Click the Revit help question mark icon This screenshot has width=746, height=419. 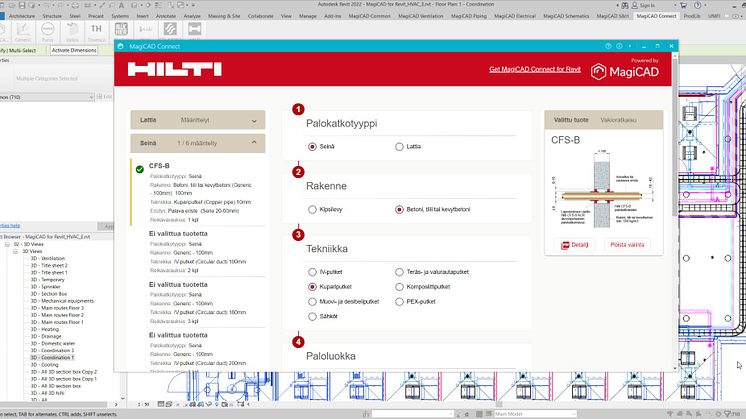click(x=698, y=5)
